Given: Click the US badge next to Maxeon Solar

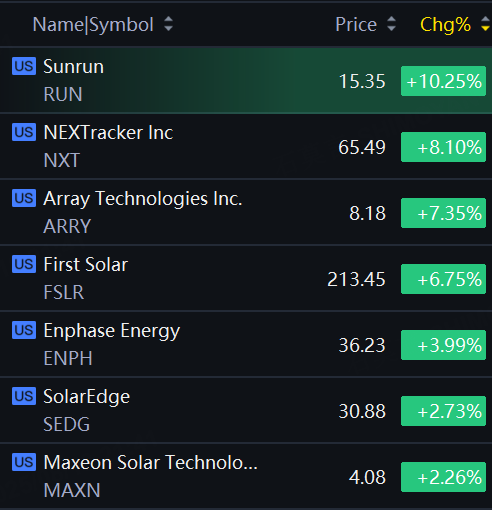Looking at the screenshot, I should (x=24, y=462).
